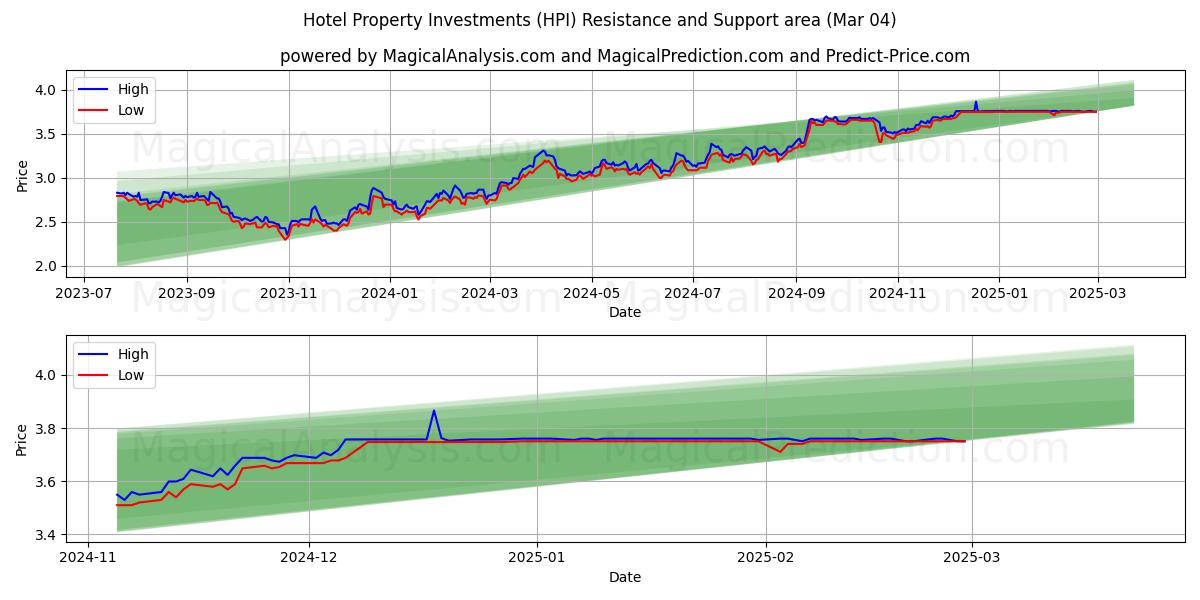
Task: Click the '2025-01' x-axis label in the bottom chart
Action: click(537, 560)
